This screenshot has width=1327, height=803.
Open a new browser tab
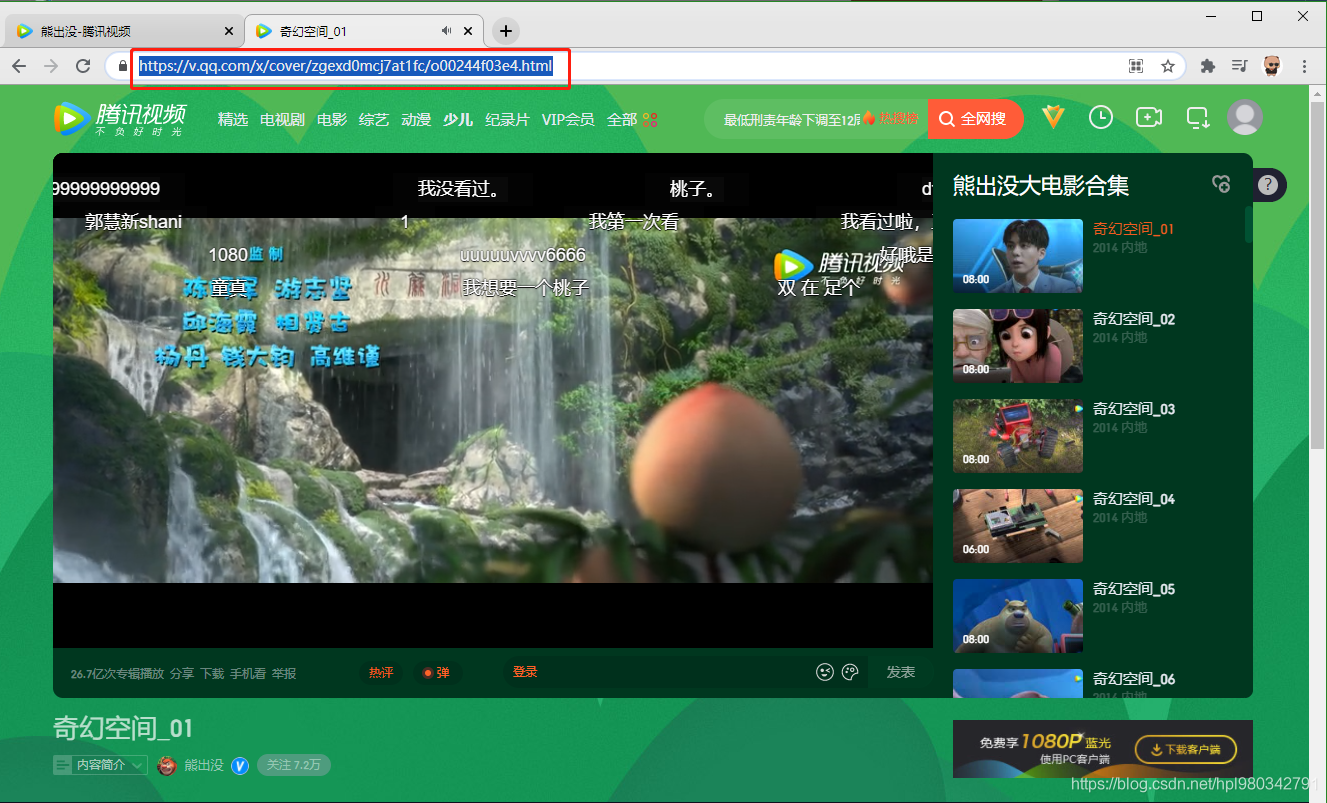click(506, 31)
